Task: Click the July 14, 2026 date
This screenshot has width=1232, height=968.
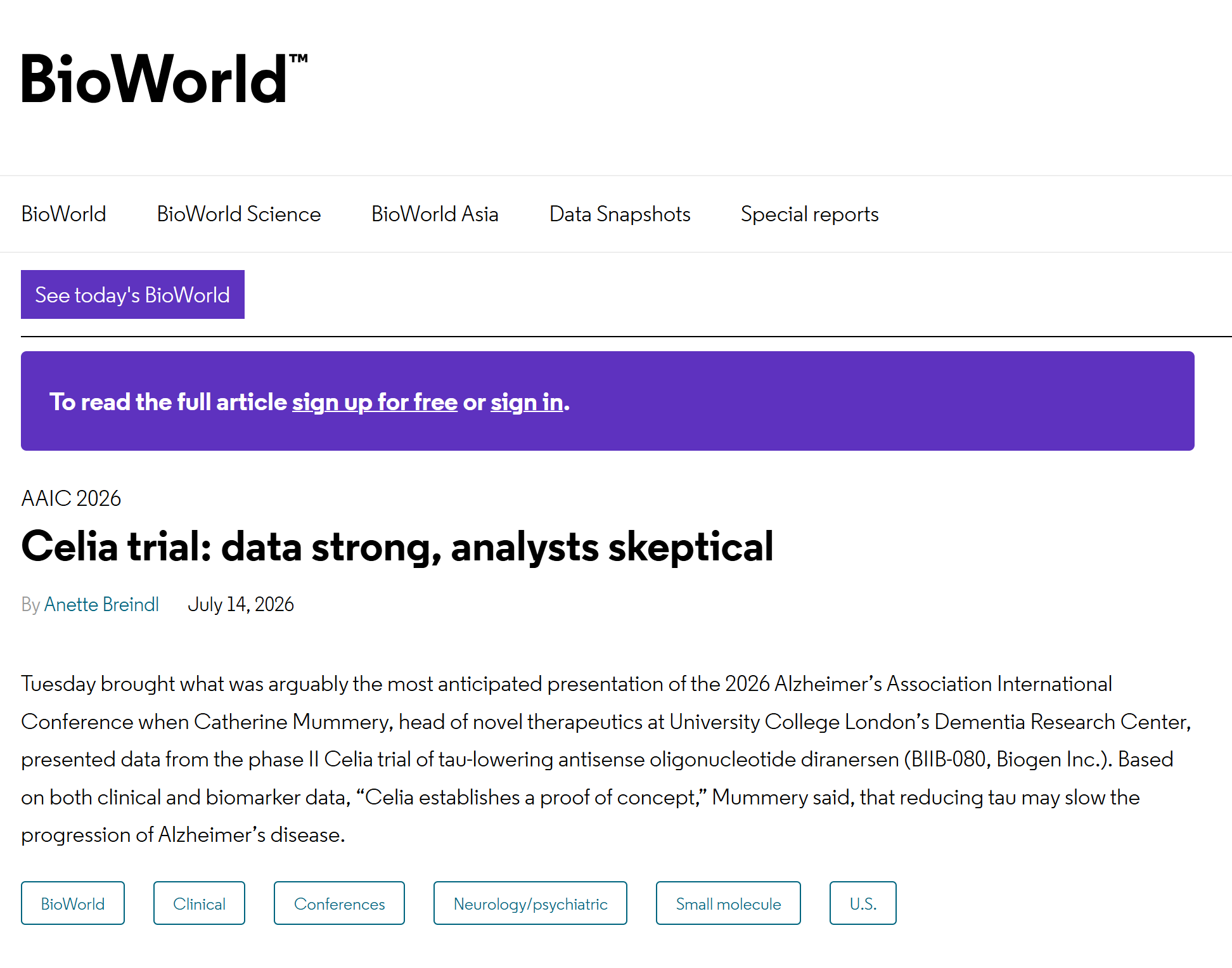Action: point(241,604)
